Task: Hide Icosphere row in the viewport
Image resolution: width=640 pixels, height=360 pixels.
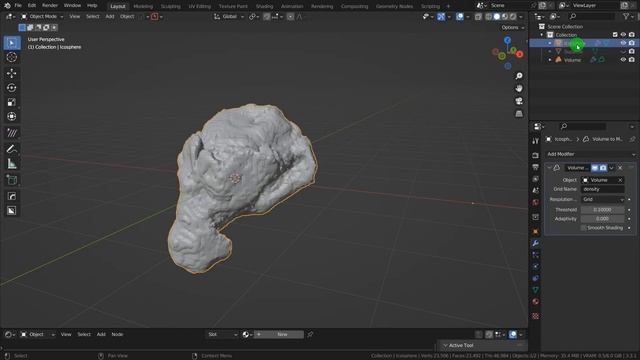Action: (623, 43)
